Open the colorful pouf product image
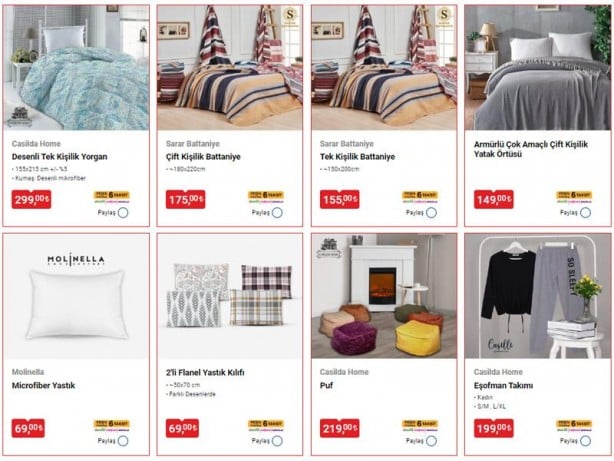 pyautogui.click(x=384, y=296)
